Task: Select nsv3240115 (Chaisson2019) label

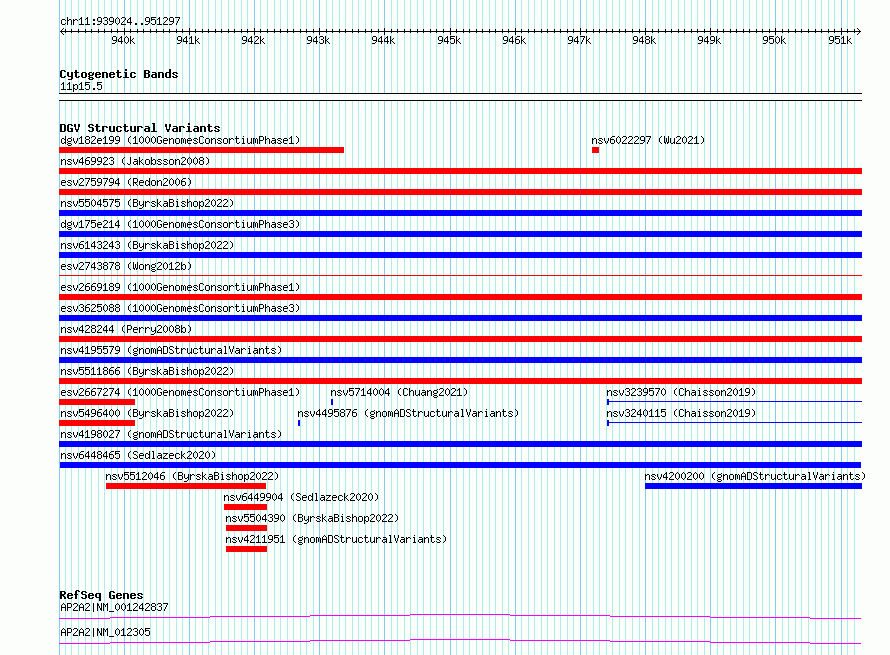Action: 681,413
